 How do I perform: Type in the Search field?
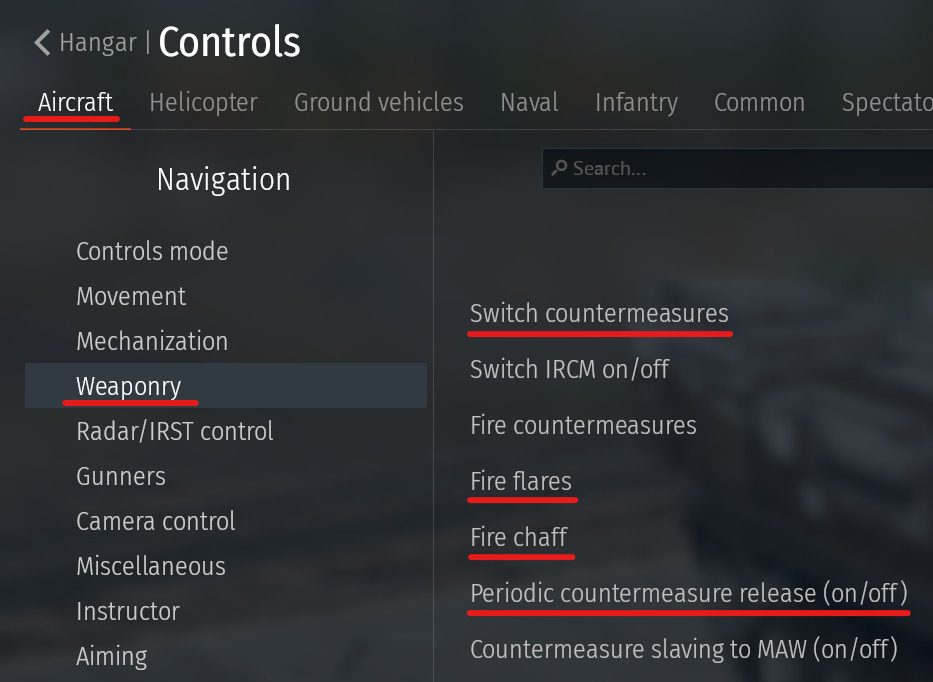(x=740, y=169)
